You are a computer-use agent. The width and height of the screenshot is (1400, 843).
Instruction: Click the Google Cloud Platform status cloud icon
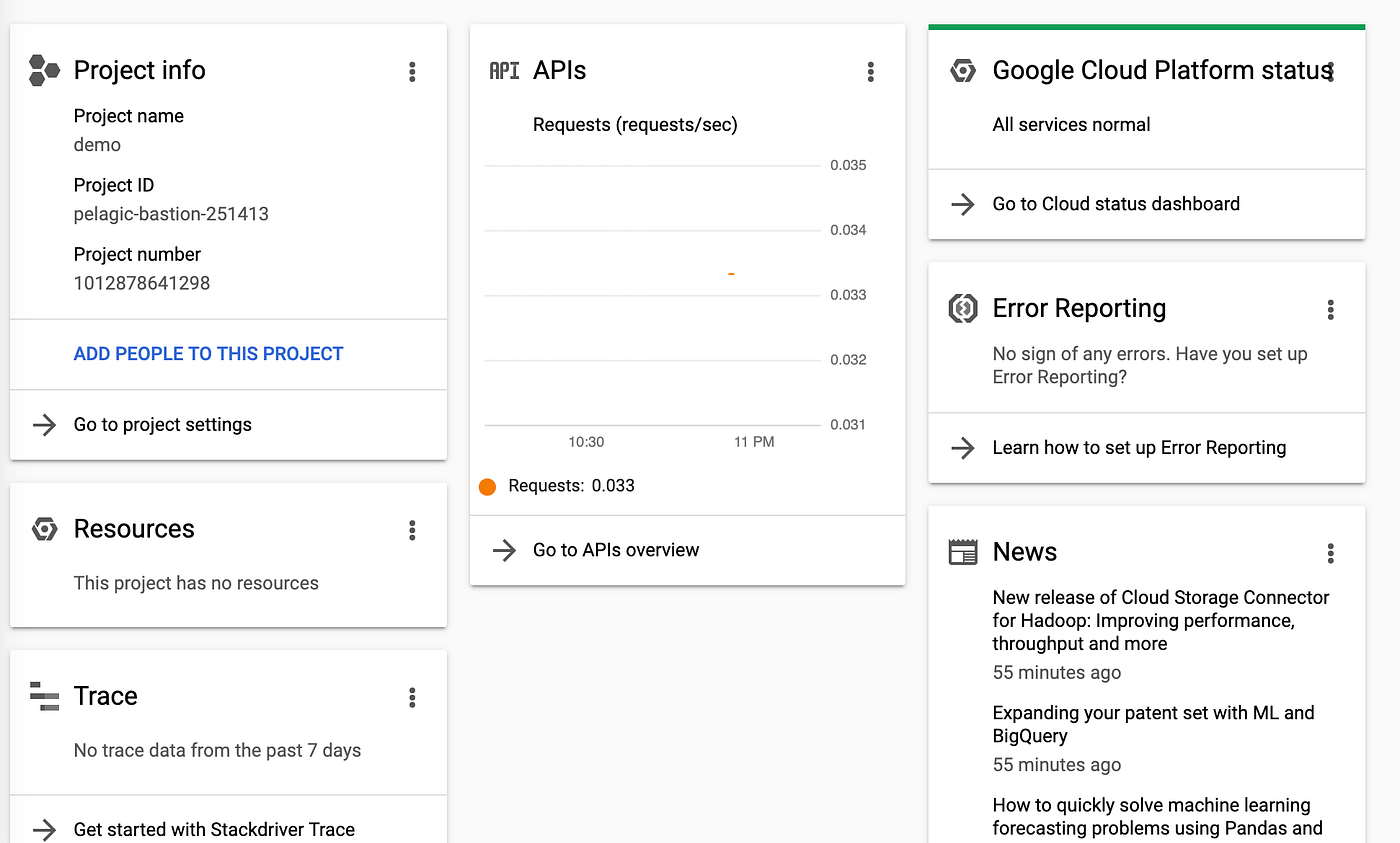click(x=963, y=70)
